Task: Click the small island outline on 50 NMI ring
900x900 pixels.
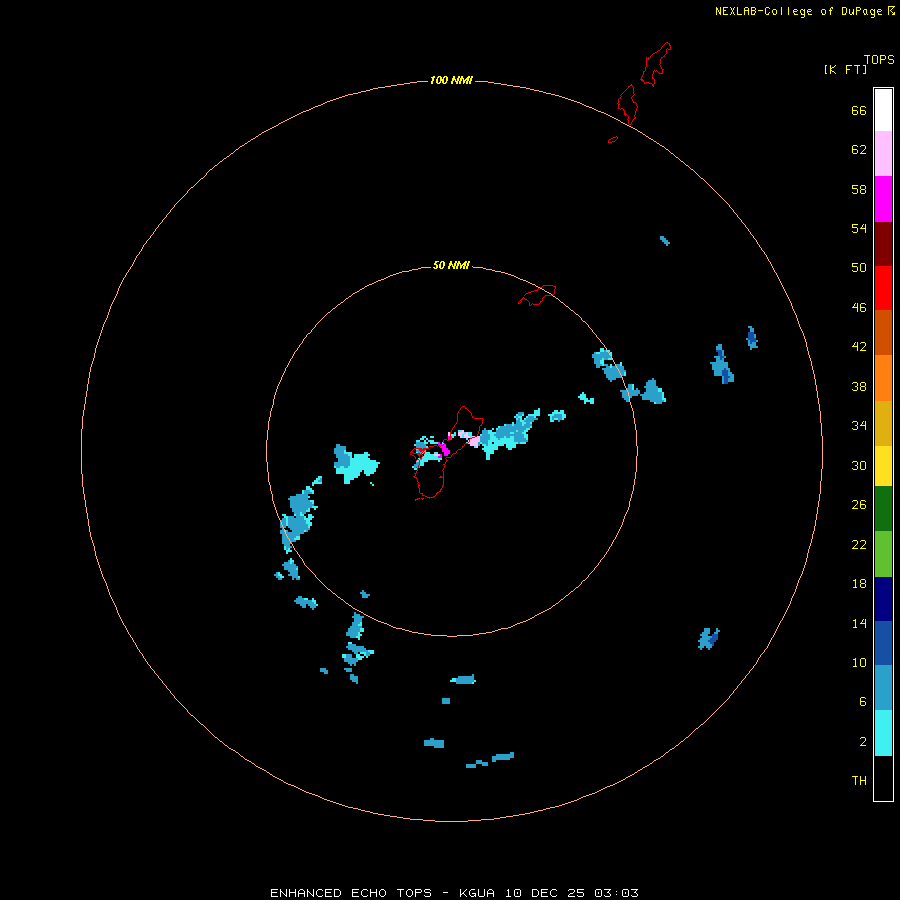Action: coord(537,295)
